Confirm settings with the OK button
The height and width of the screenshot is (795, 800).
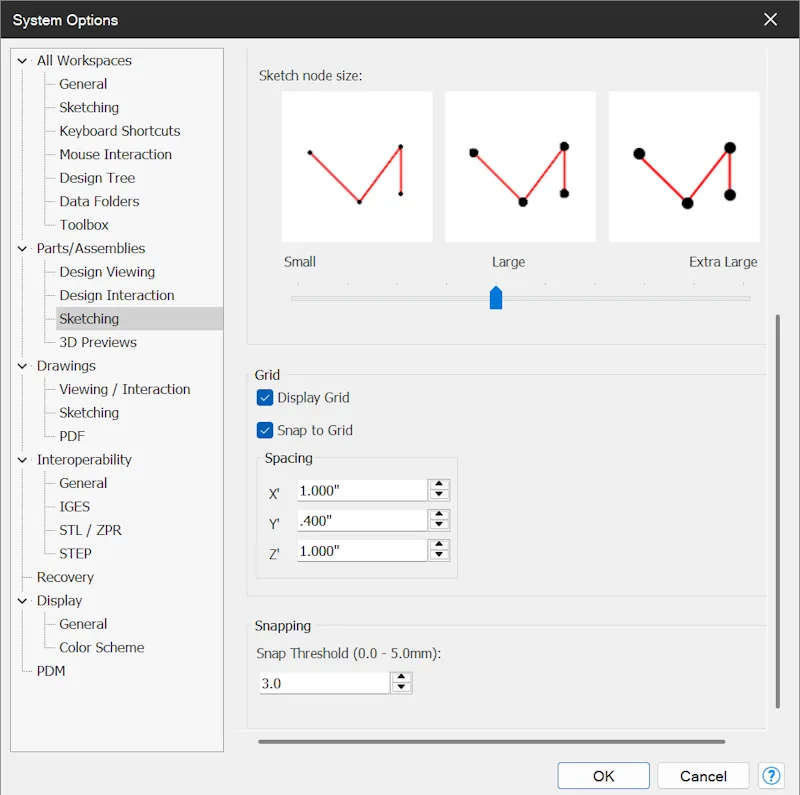(604, 776)
